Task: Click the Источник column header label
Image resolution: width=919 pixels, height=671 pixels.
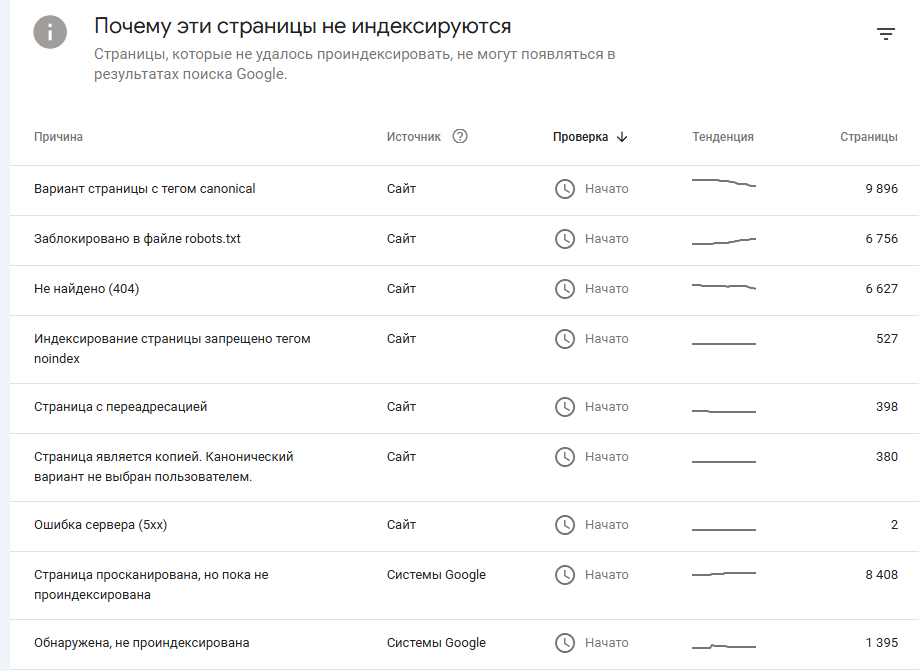Action: coord(413,137)
